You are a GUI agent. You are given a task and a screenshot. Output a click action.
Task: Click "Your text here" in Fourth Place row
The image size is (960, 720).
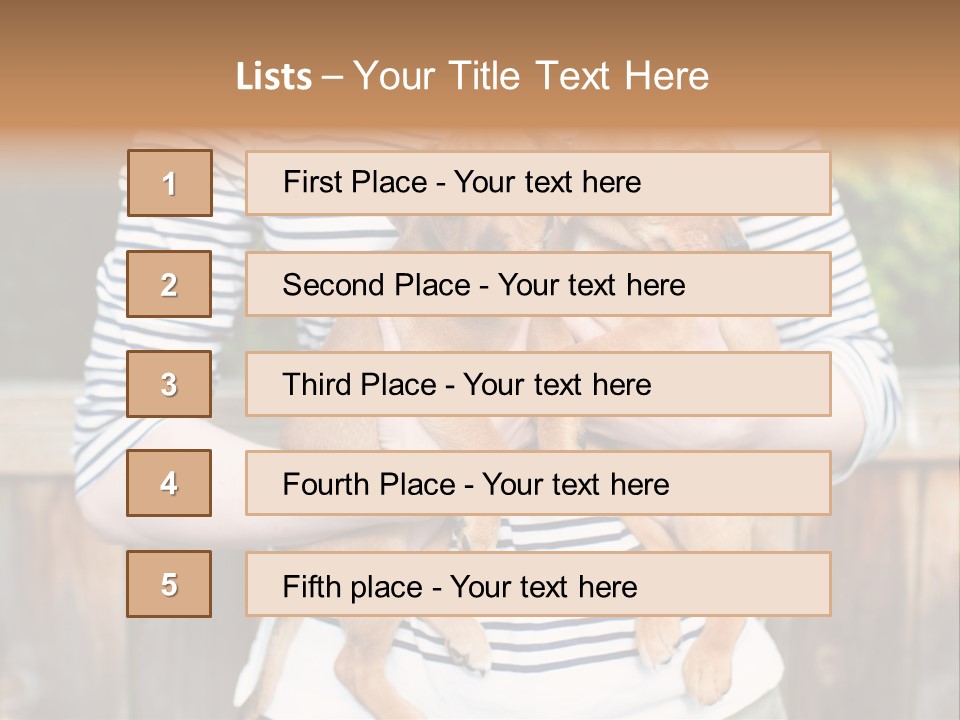[575, 485]
